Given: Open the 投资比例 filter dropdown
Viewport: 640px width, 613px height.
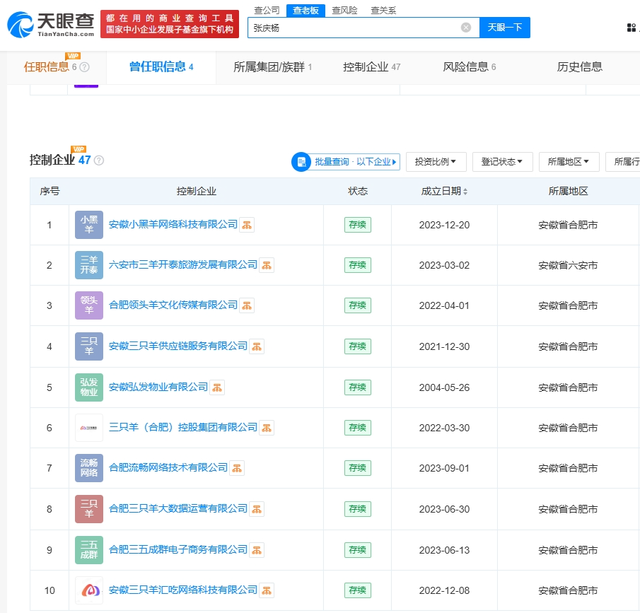Looking at the screenshot, I should (435, 161).
